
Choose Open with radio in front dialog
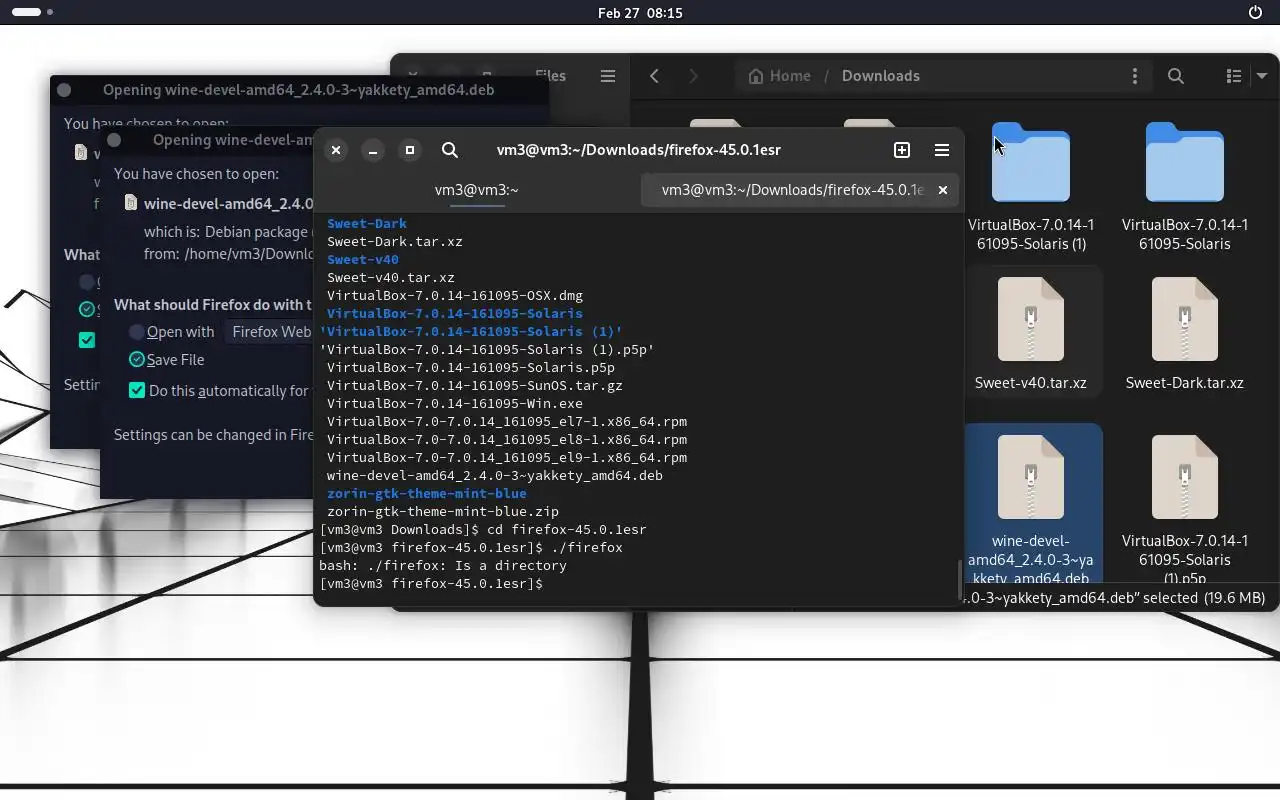[x=137, y=332]
